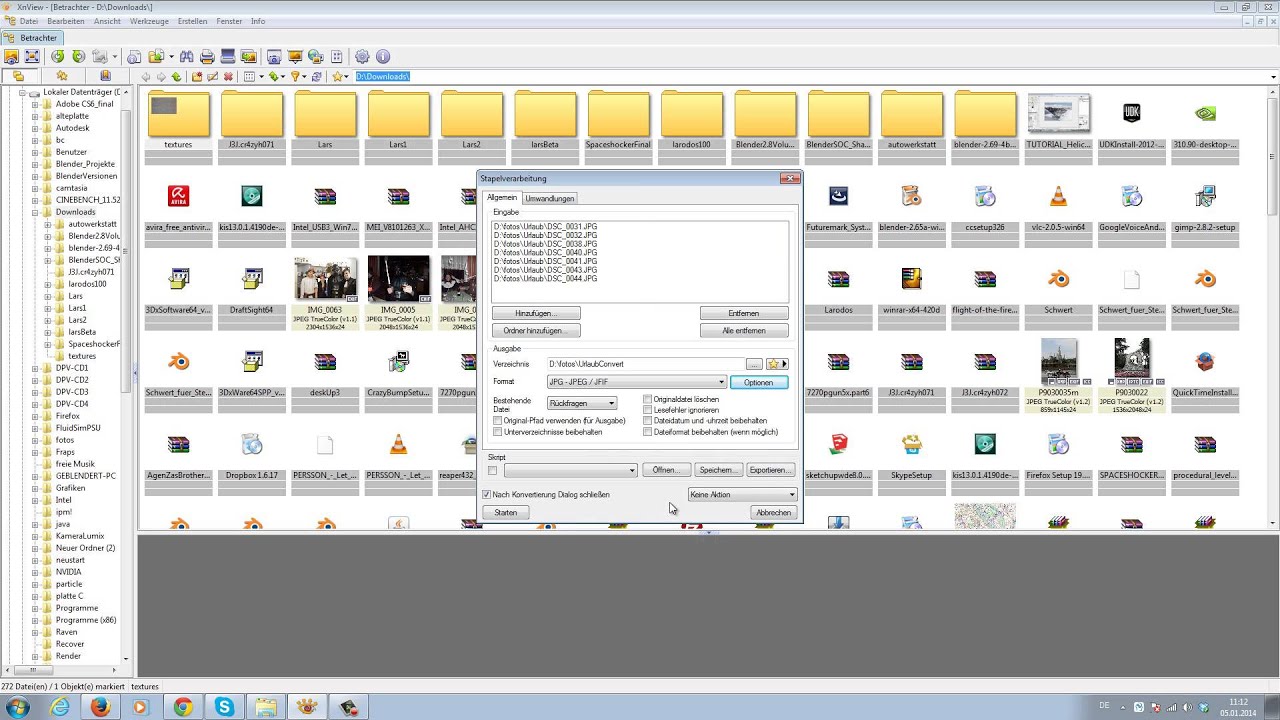Click the rotate right toolbar icon
Screen dimensions: 1280x720
click(78, 57)
